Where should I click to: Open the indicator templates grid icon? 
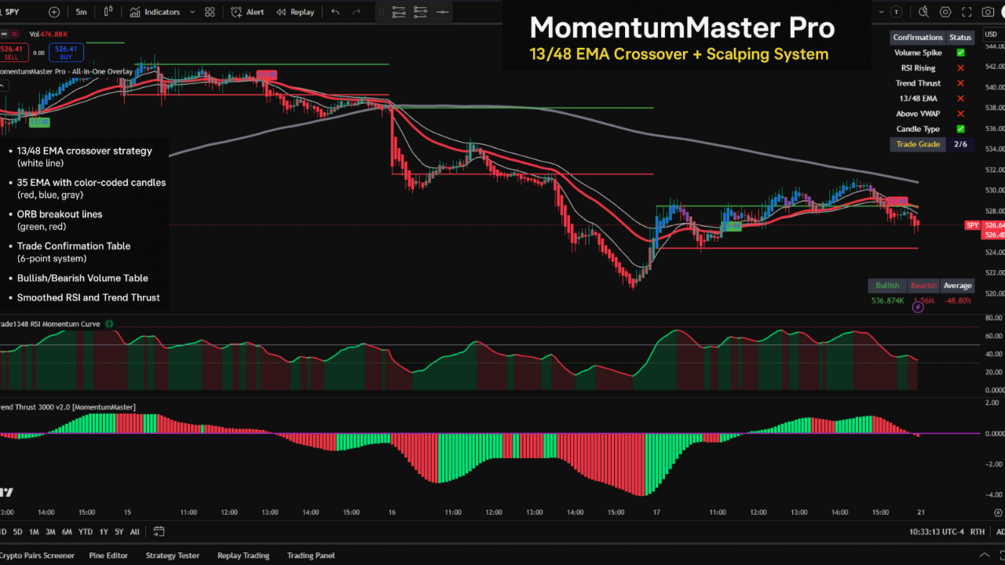[x=210, y=12]
